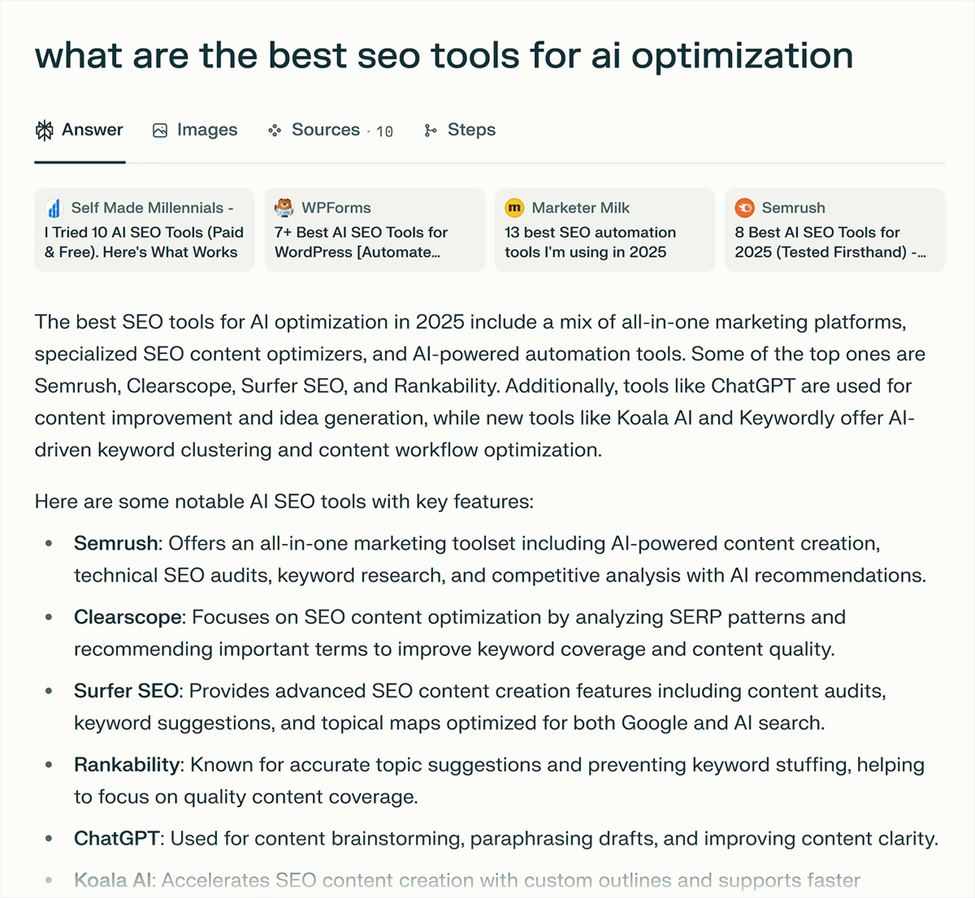Open the Sources tab
Viewport: 975px width, 898px height.
(325, 130)
